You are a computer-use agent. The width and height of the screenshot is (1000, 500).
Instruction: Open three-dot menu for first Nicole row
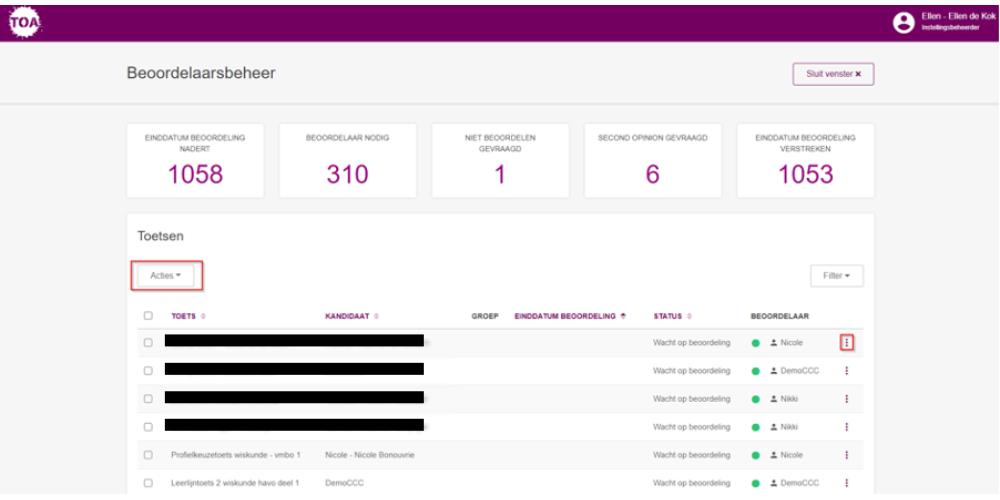[846, 342]
